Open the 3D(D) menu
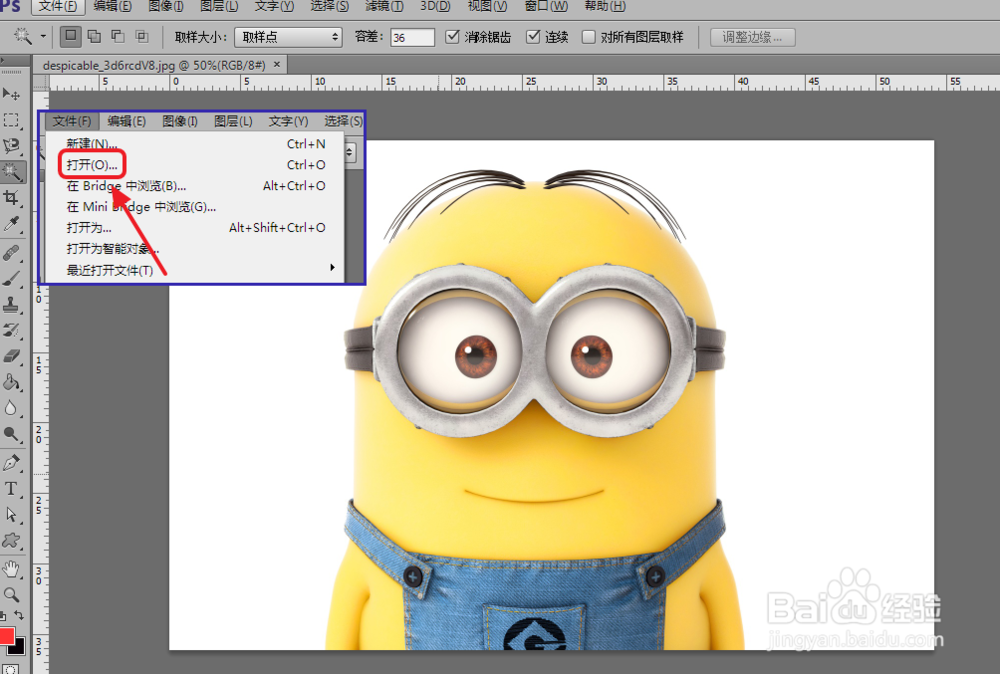This screenshot has width=1000, height=674. click(435, 6)
